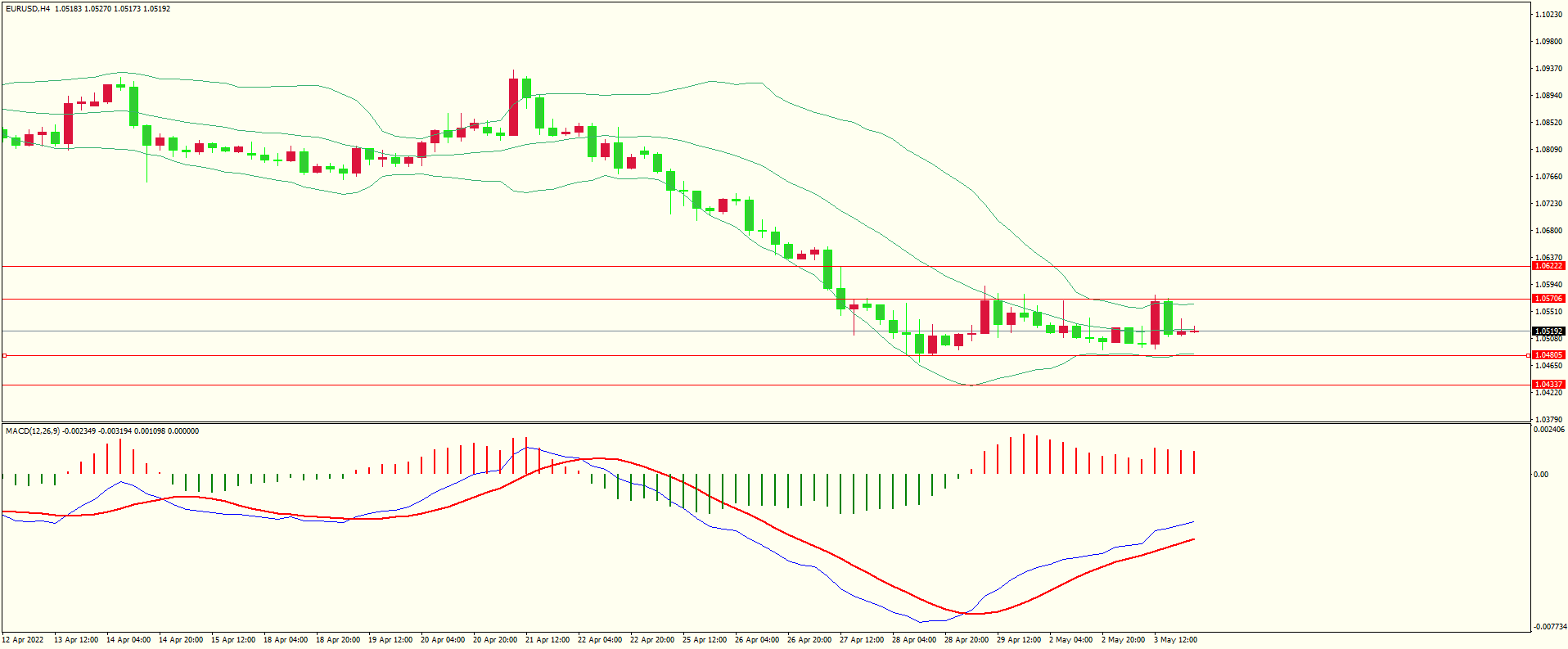The image size is (1568, 649).
Task: Click the 12 Apr 2022 date label
Action: [x=22, y=640]
